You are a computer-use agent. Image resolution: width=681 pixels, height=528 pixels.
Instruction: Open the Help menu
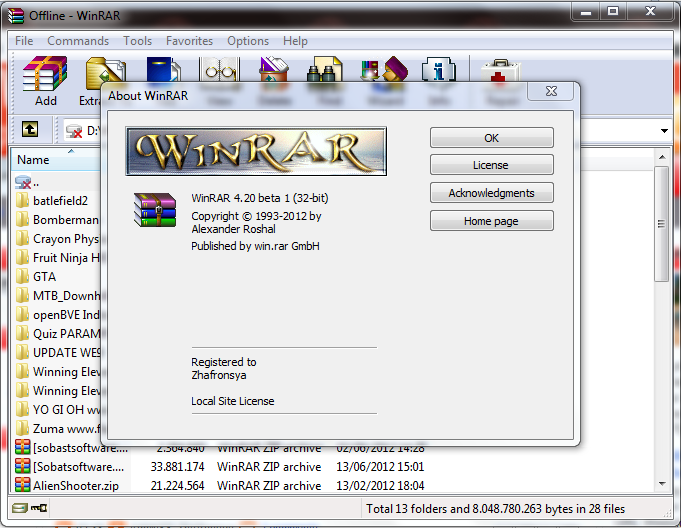coord(295,41)
